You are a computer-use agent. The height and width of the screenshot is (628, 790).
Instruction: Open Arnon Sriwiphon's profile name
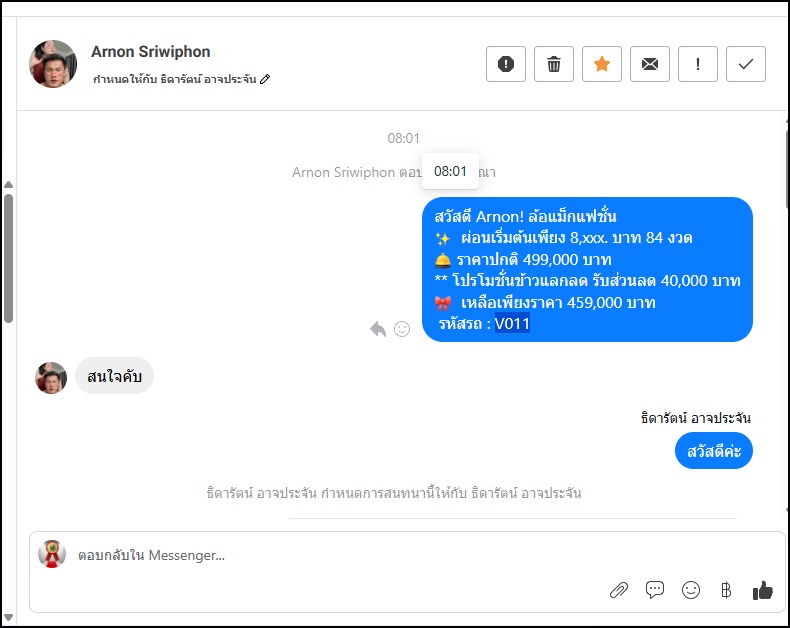coord(151,51)
